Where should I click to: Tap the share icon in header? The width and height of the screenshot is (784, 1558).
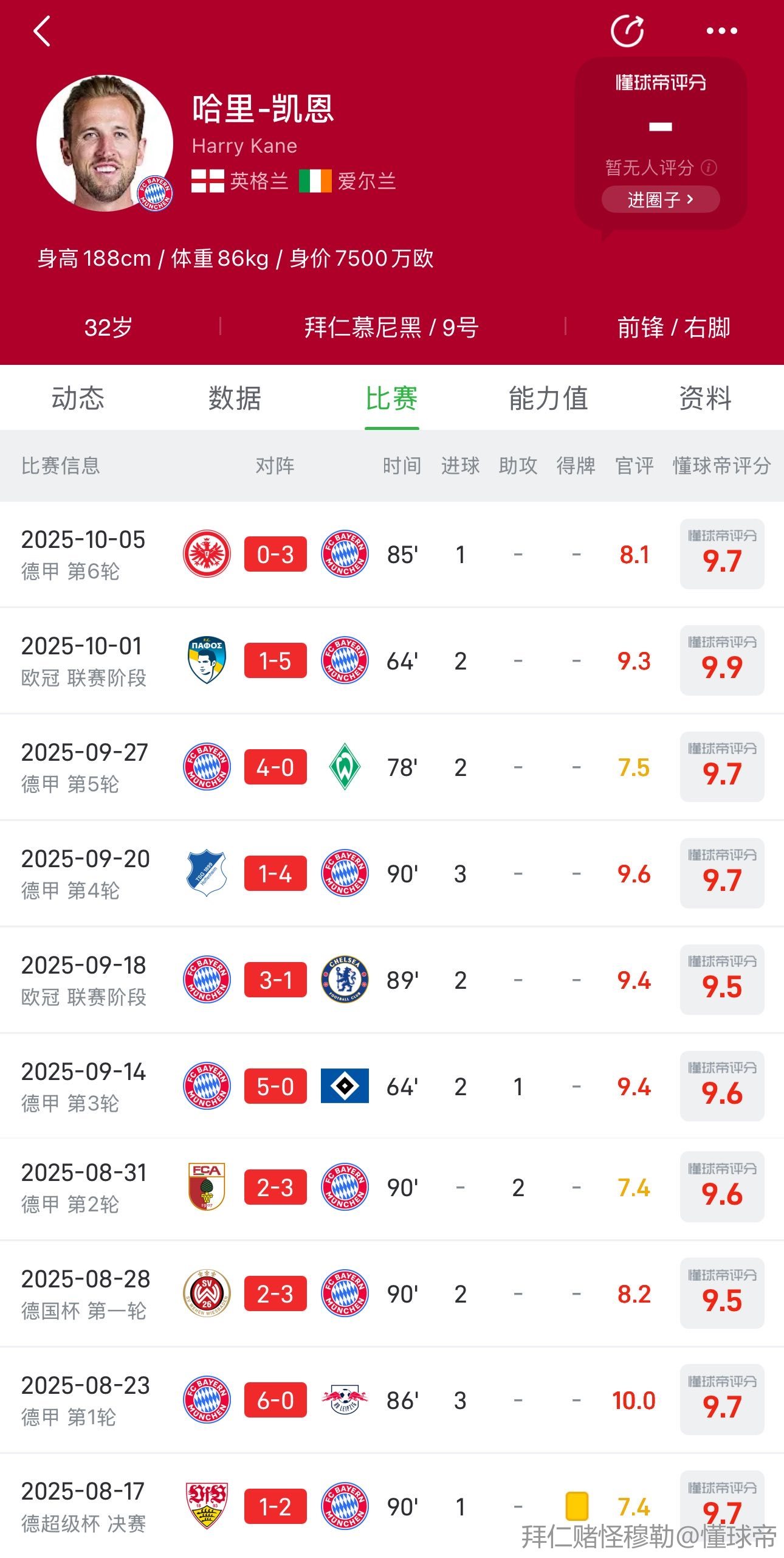click(627, 31)
